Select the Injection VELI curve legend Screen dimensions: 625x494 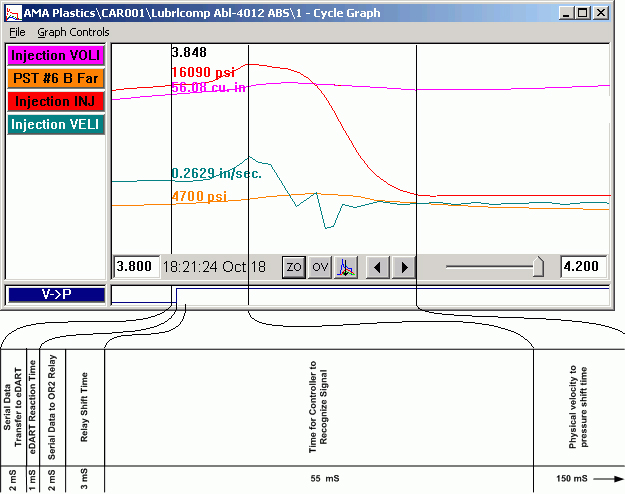click(x=56, y=124)
